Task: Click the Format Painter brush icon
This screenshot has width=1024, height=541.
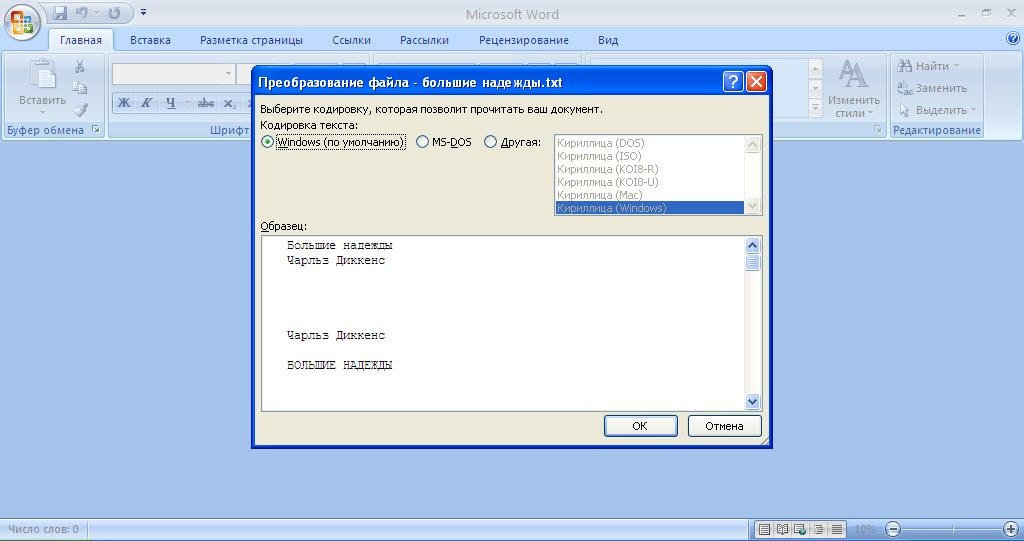Action: pyautogui.click(x=80, y=109)
